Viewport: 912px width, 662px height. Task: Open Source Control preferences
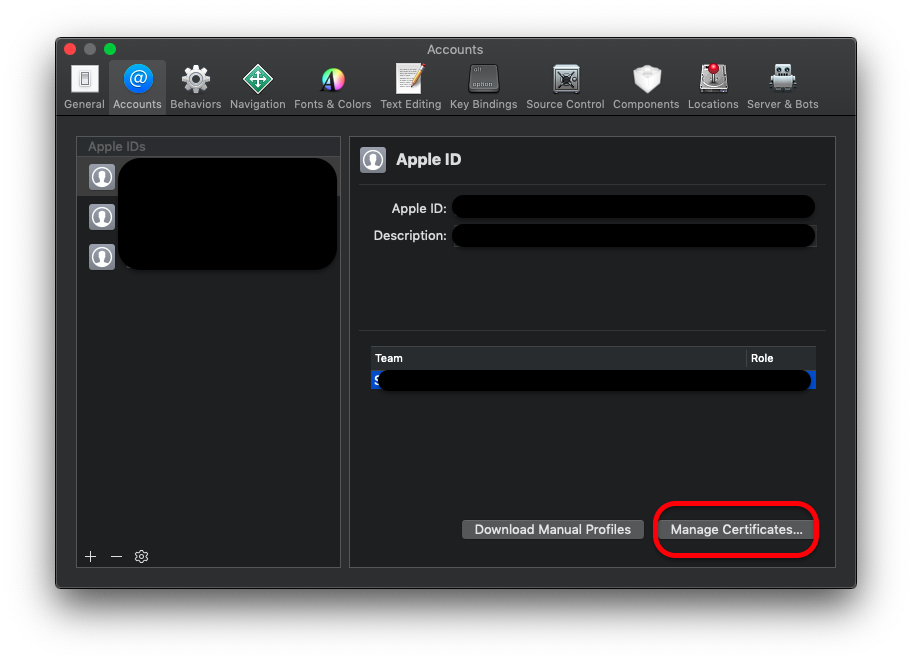(565, 87)
